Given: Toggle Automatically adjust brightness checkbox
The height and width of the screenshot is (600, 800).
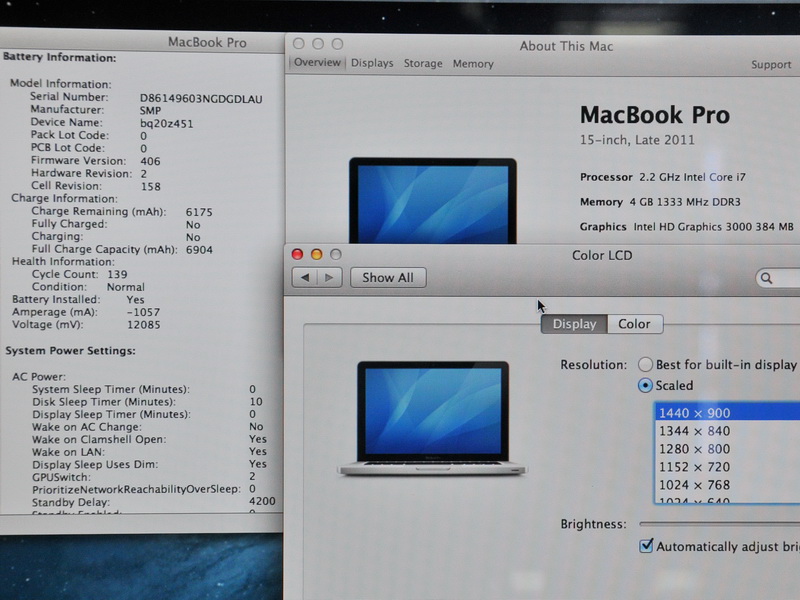Looking at the screenshot, I should pos(646,546).
